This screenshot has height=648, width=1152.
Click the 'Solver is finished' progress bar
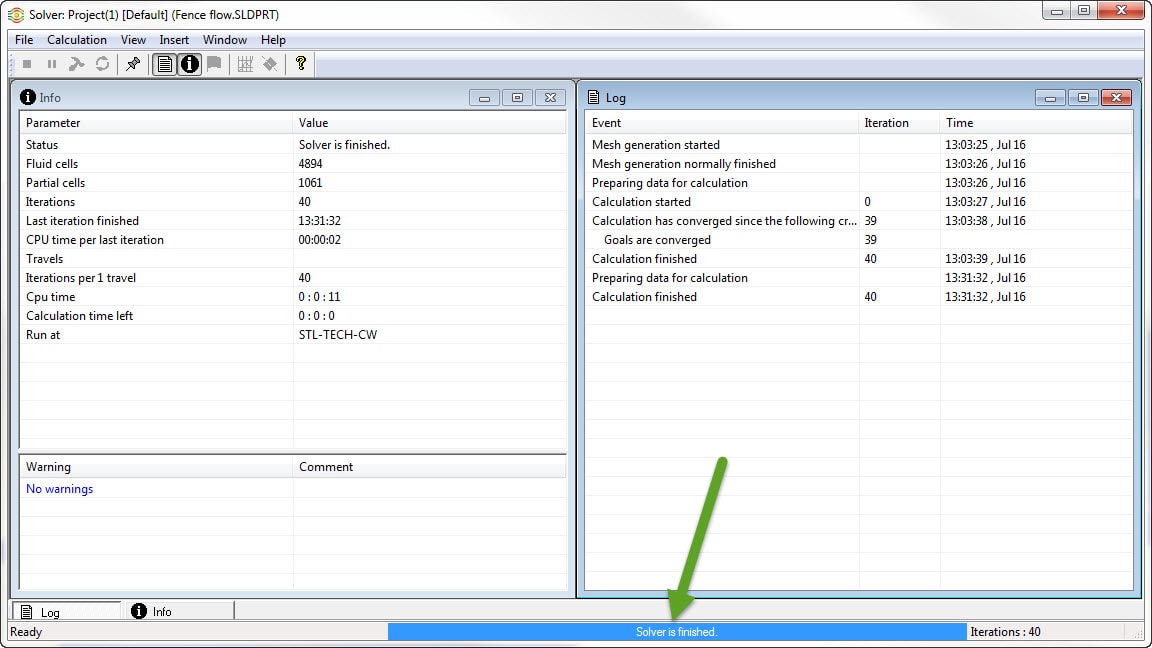[677, 632]
